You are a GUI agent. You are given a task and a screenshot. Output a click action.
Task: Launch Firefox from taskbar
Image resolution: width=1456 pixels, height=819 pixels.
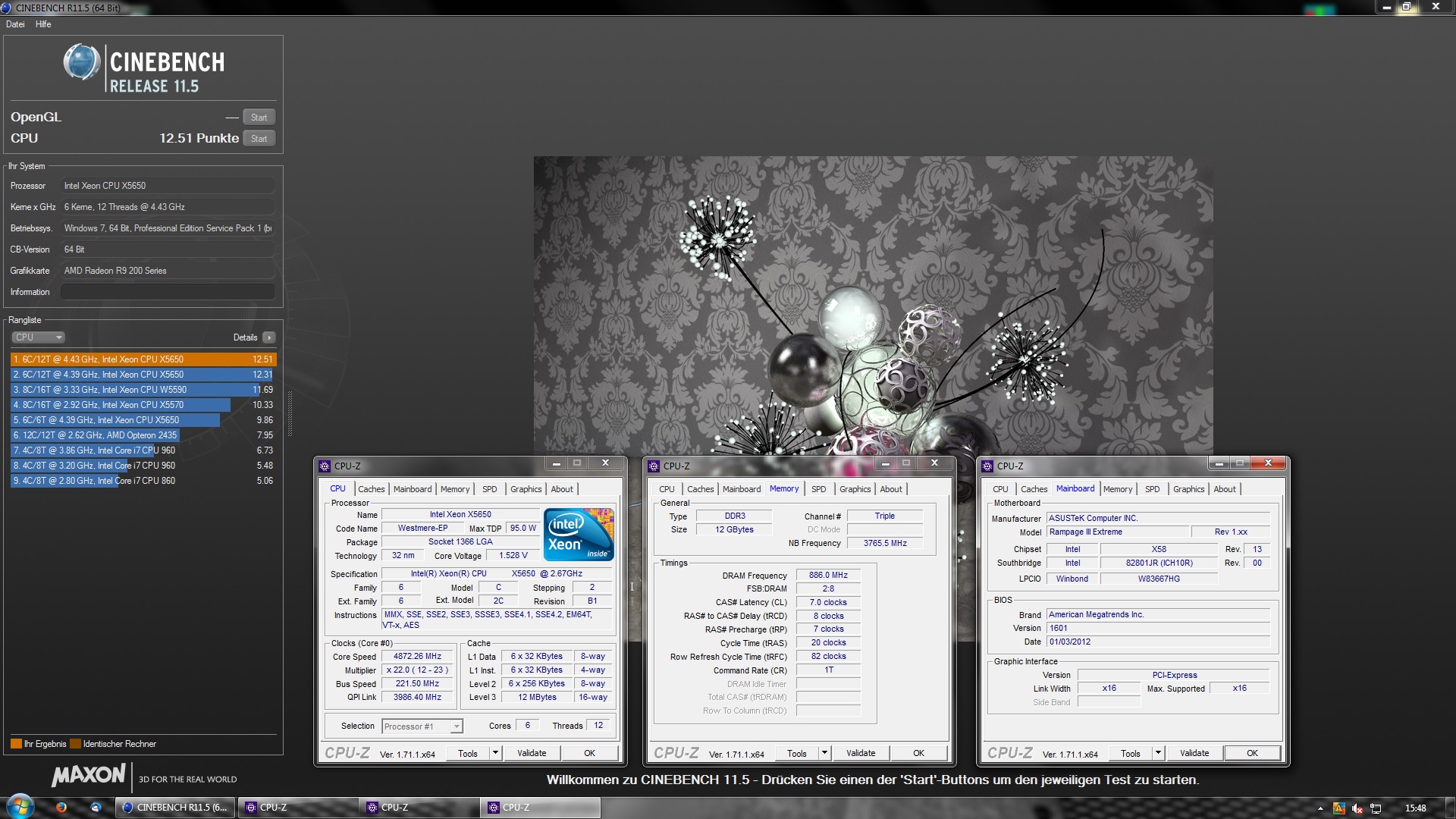61,808
